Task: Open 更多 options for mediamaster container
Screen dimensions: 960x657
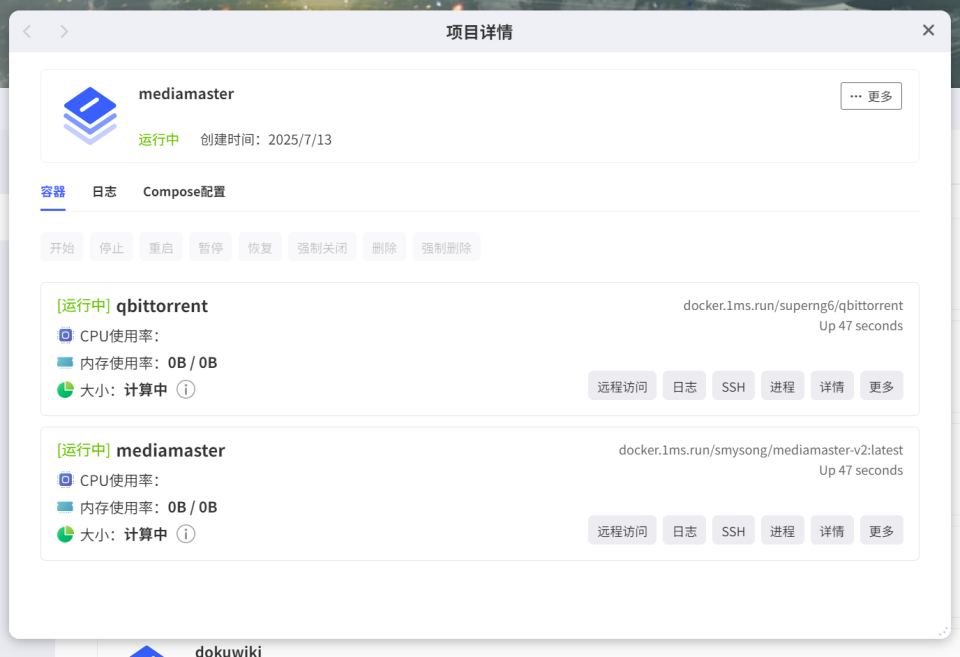Action: click(x=881, y=531)
